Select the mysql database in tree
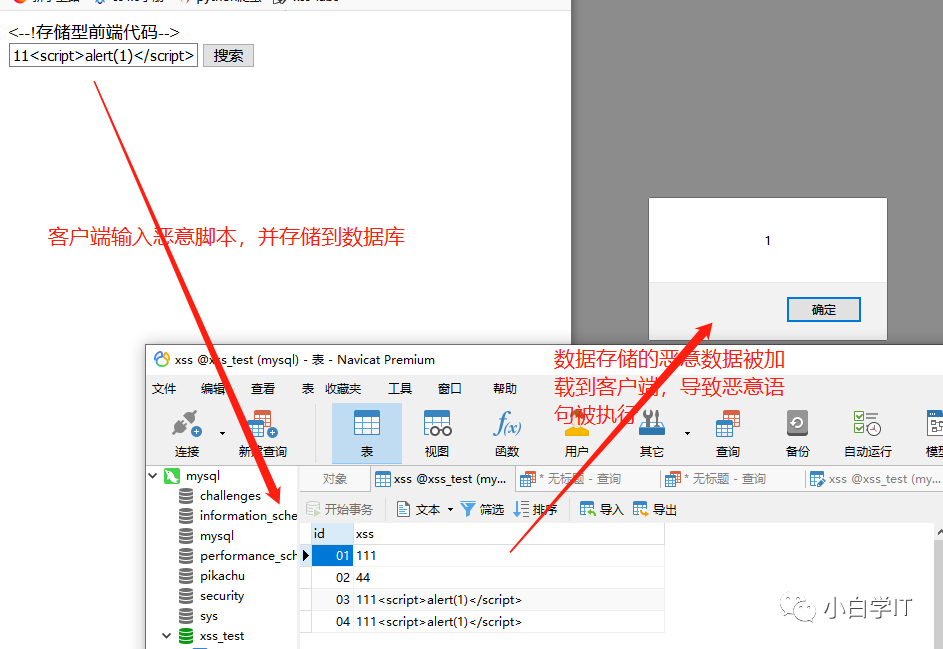 217,536
